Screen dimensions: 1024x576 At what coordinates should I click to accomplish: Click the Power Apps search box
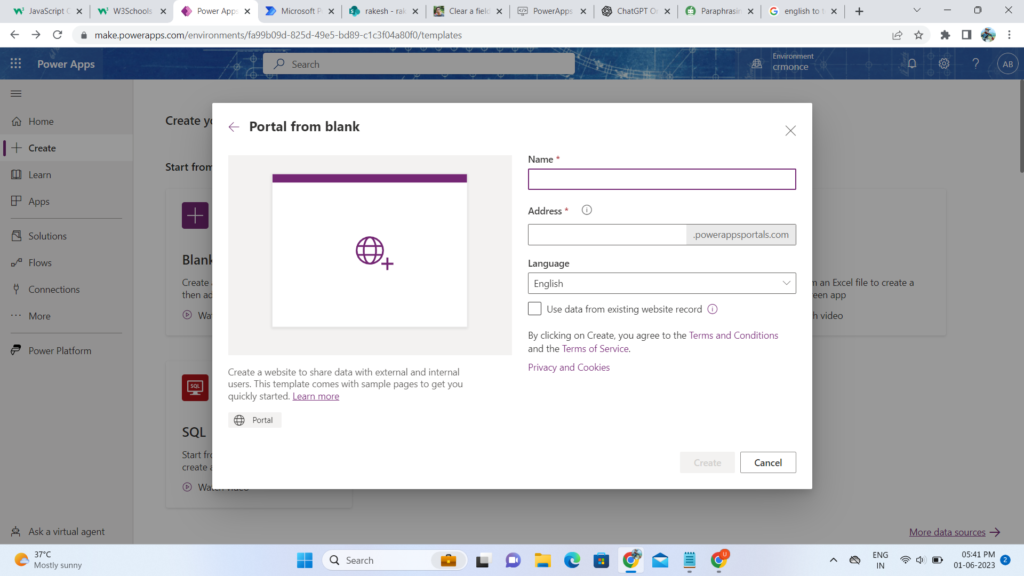(419, 64)
